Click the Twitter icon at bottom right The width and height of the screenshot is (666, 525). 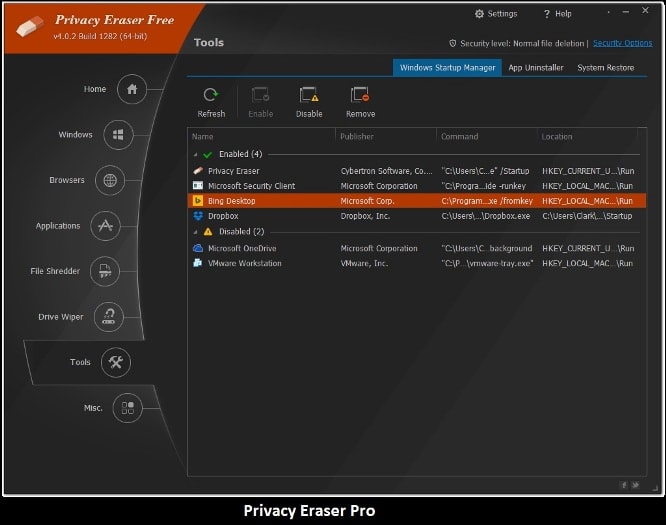(635, 485)
